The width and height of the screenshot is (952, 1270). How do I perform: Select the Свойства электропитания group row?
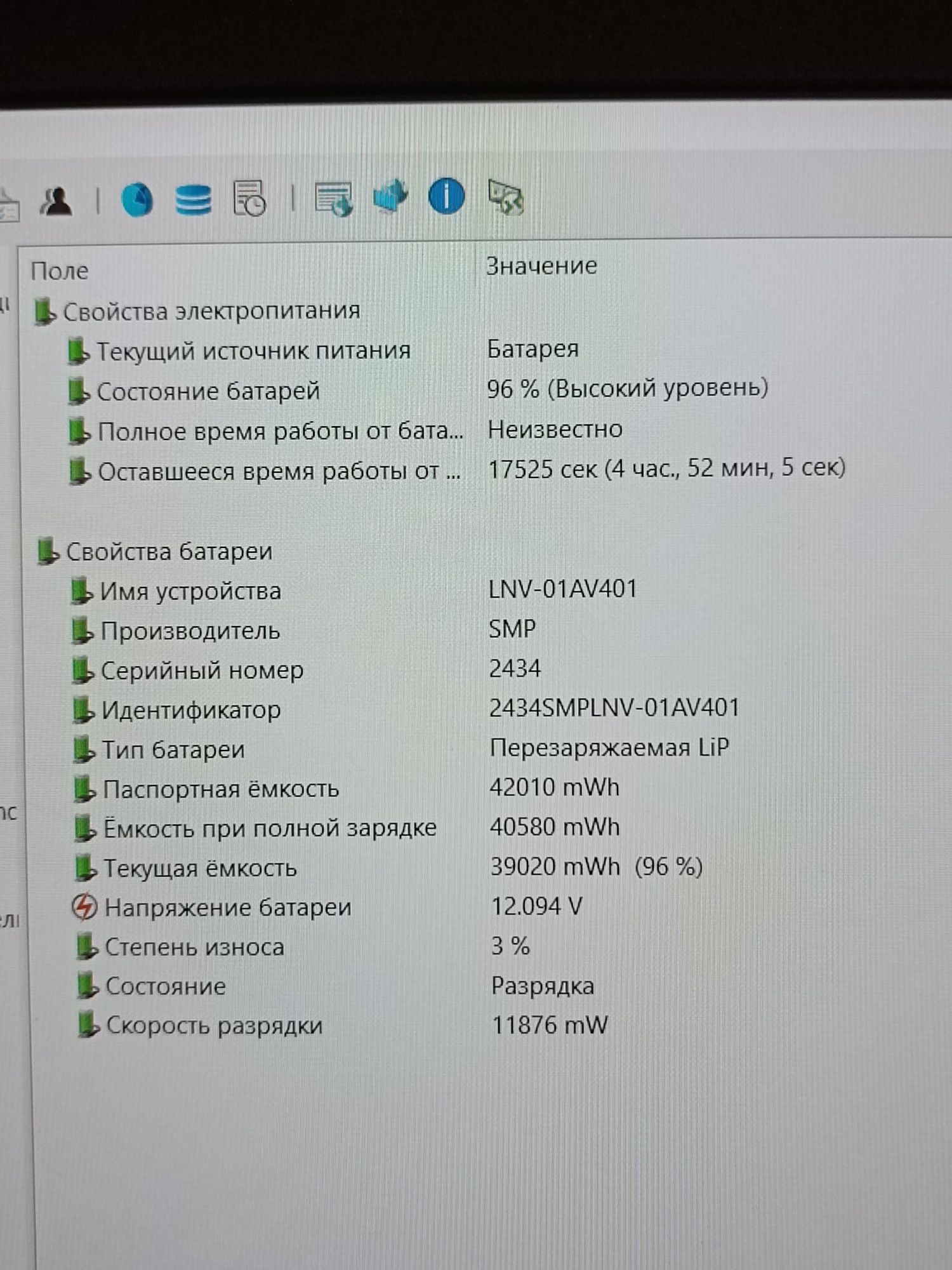[x=197, y=312]
